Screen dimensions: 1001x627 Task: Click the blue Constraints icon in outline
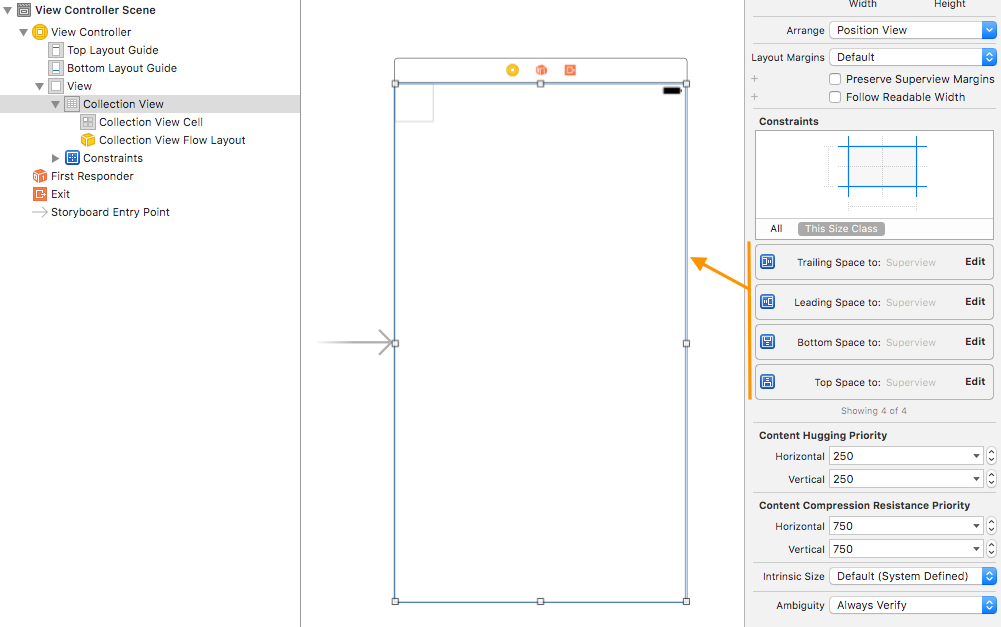72,158
